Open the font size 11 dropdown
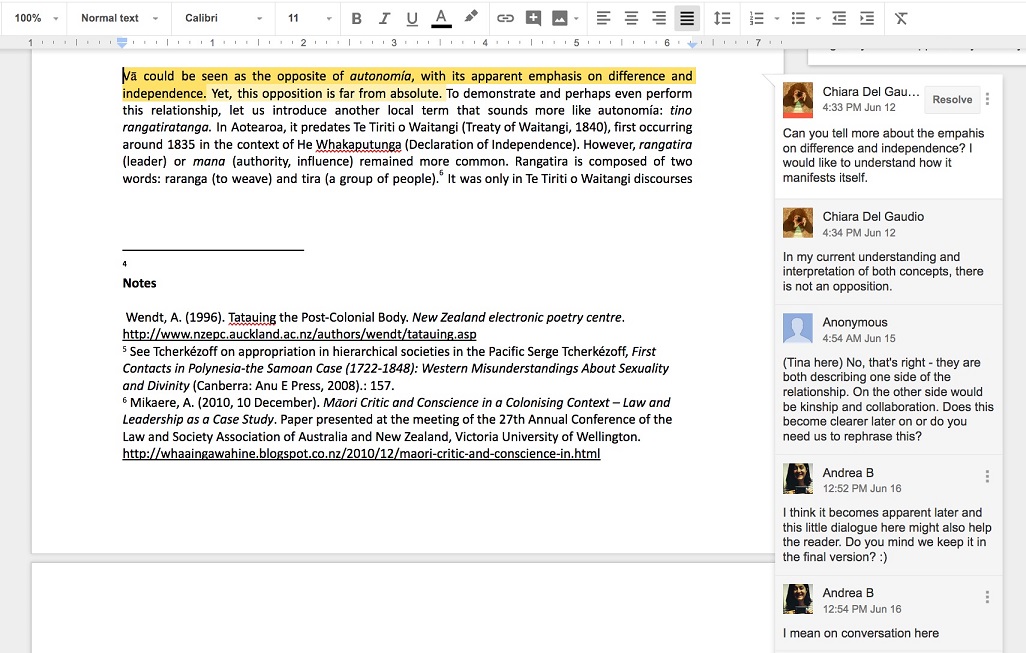 click(x=310, y=18)
